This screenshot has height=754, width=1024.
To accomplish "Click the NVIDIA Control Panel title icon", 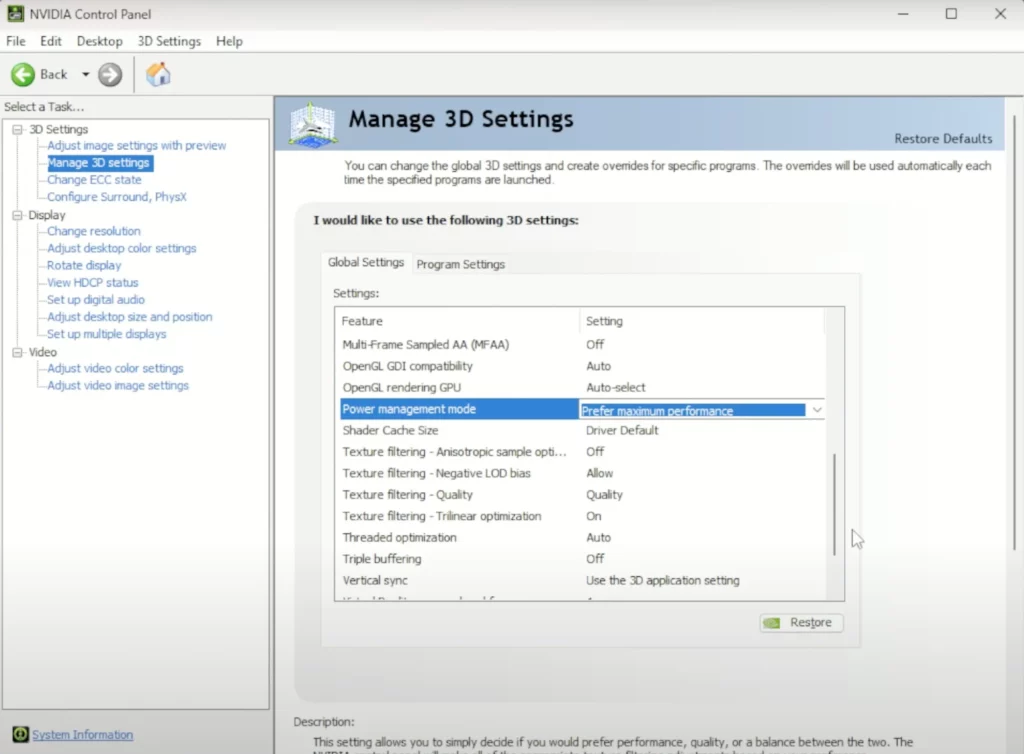I will [x=15, y=14].
